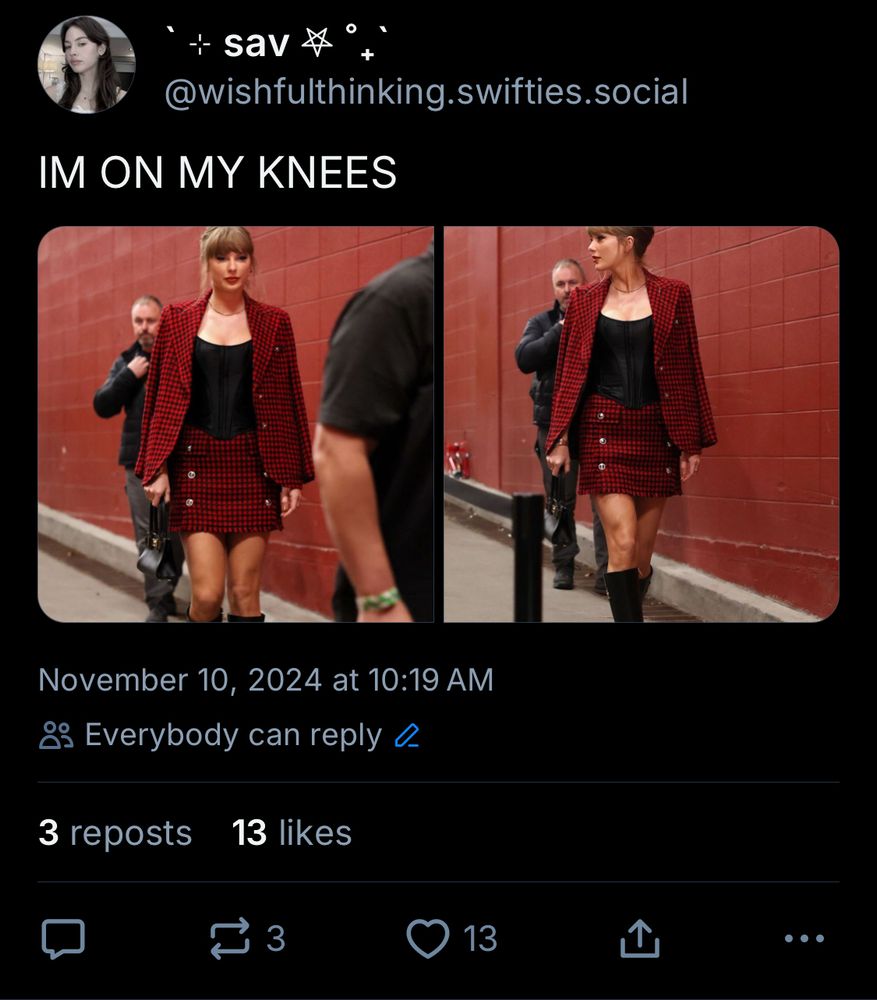
Task: Click the Everybody can reply setting
Action: click(233, 735)
